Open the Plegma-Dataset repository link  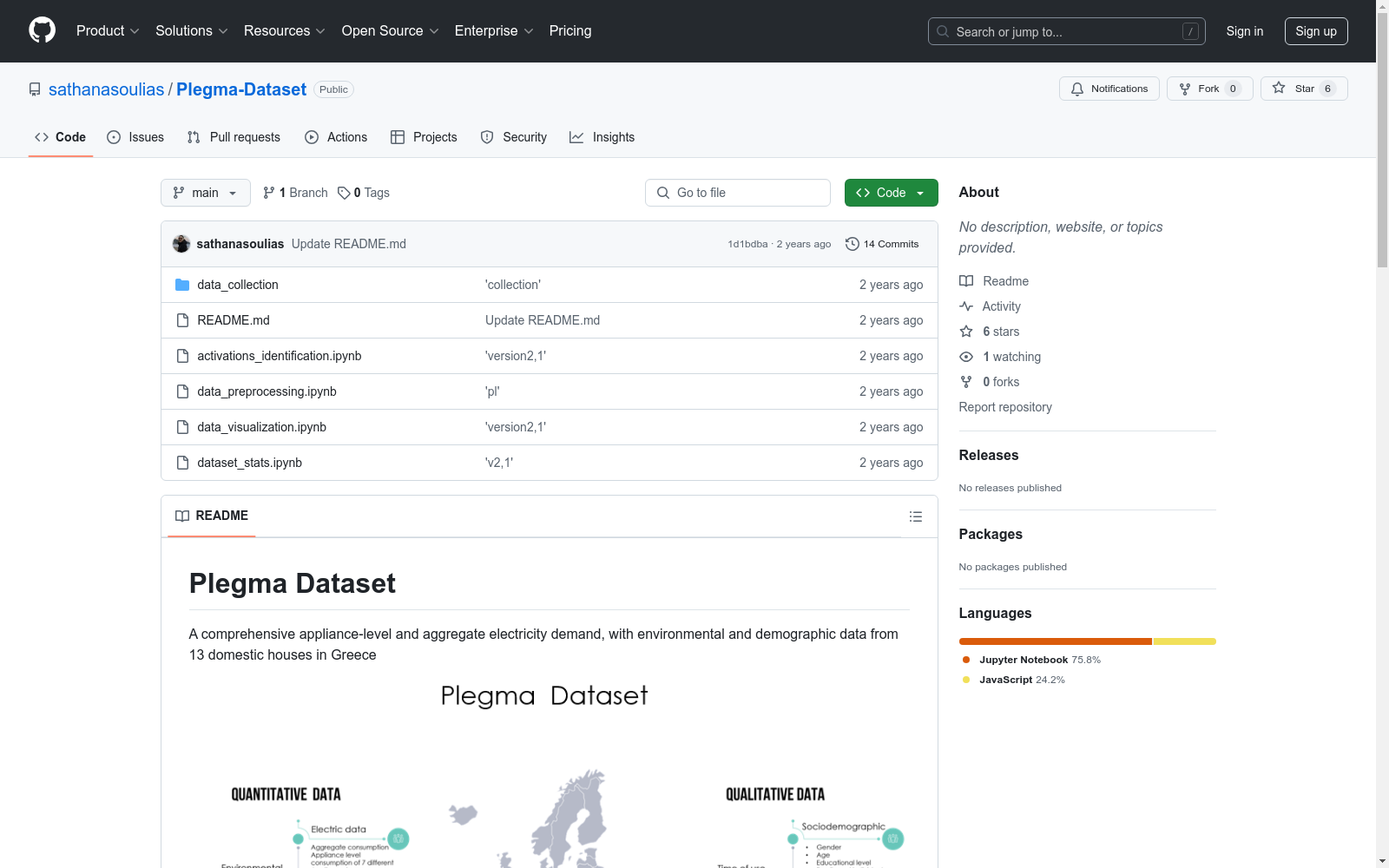pyautogui.click(x=241, y=89)
